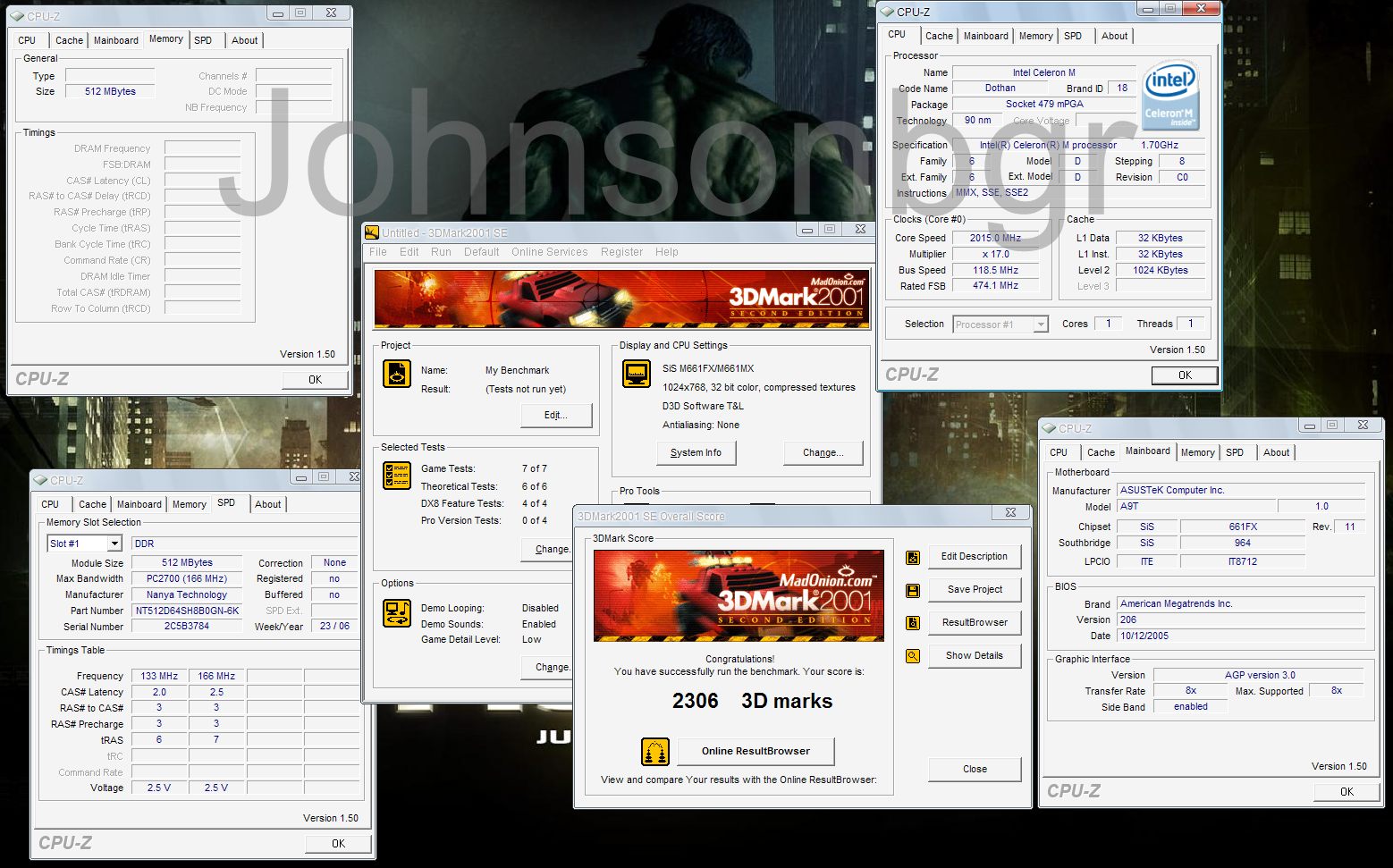The width and height of the screenshot is (1393, 868).
Task: Click Edit... button in Project section
Action: (556, 415)
